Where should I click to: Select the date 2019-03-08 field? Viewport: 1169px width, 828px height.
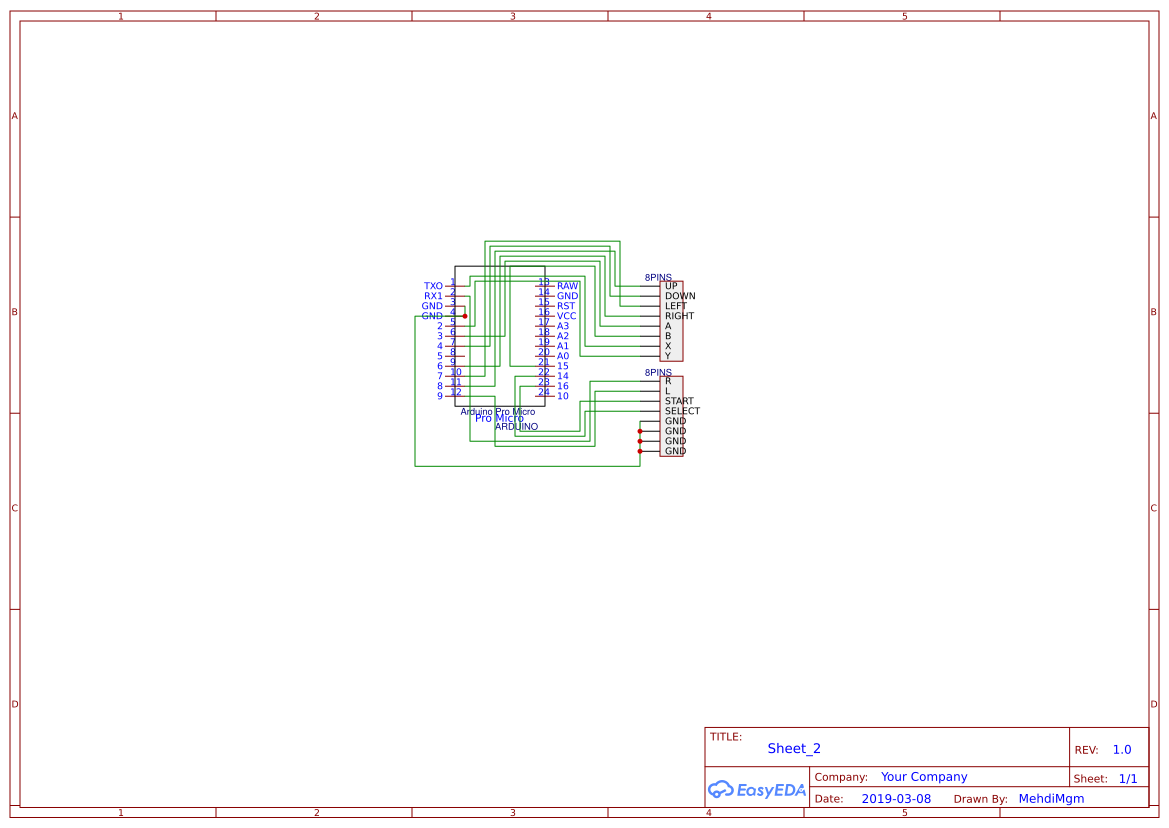coord(895,798)
